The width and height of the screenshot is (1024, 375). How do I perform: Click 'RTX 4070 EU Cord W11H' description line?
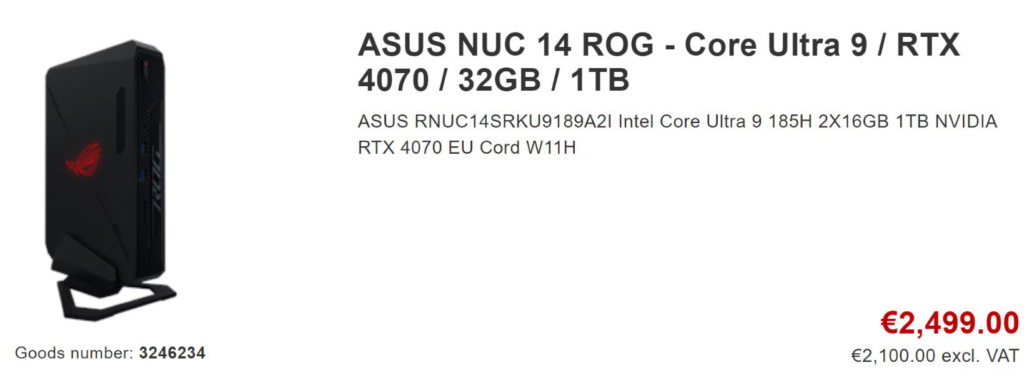467,148
